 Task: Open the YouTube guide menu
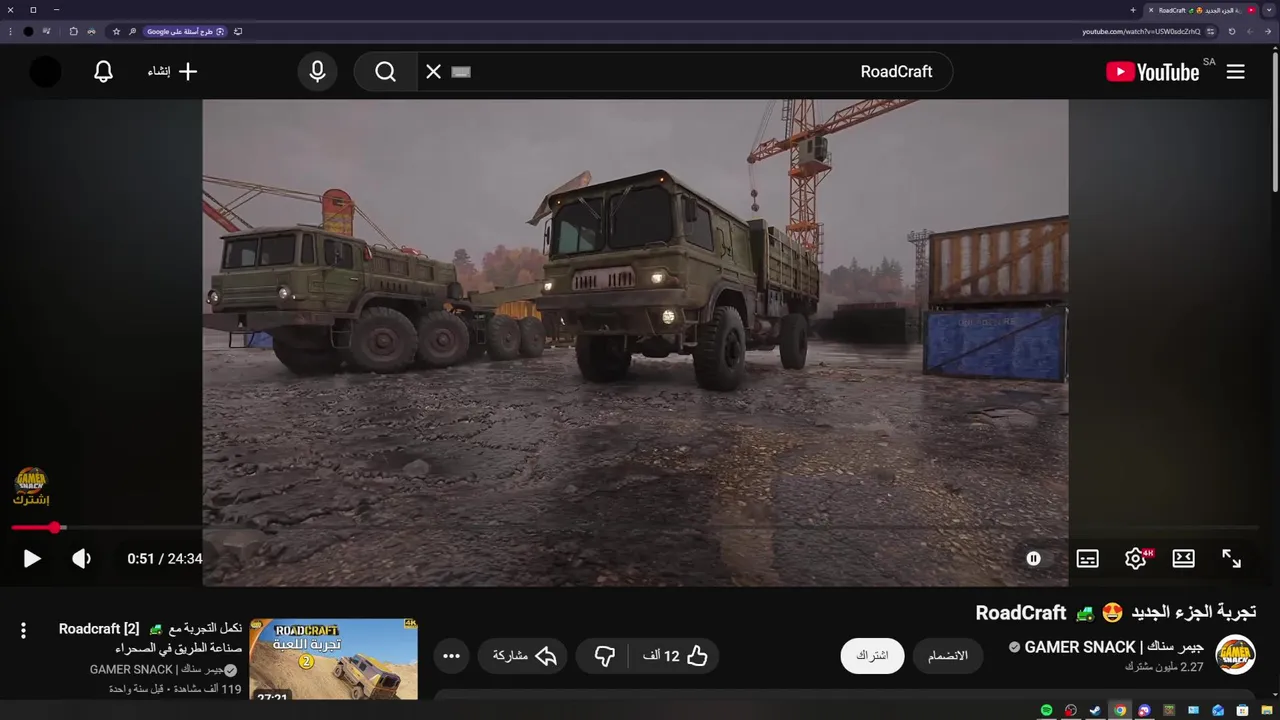pos(1236,72)
